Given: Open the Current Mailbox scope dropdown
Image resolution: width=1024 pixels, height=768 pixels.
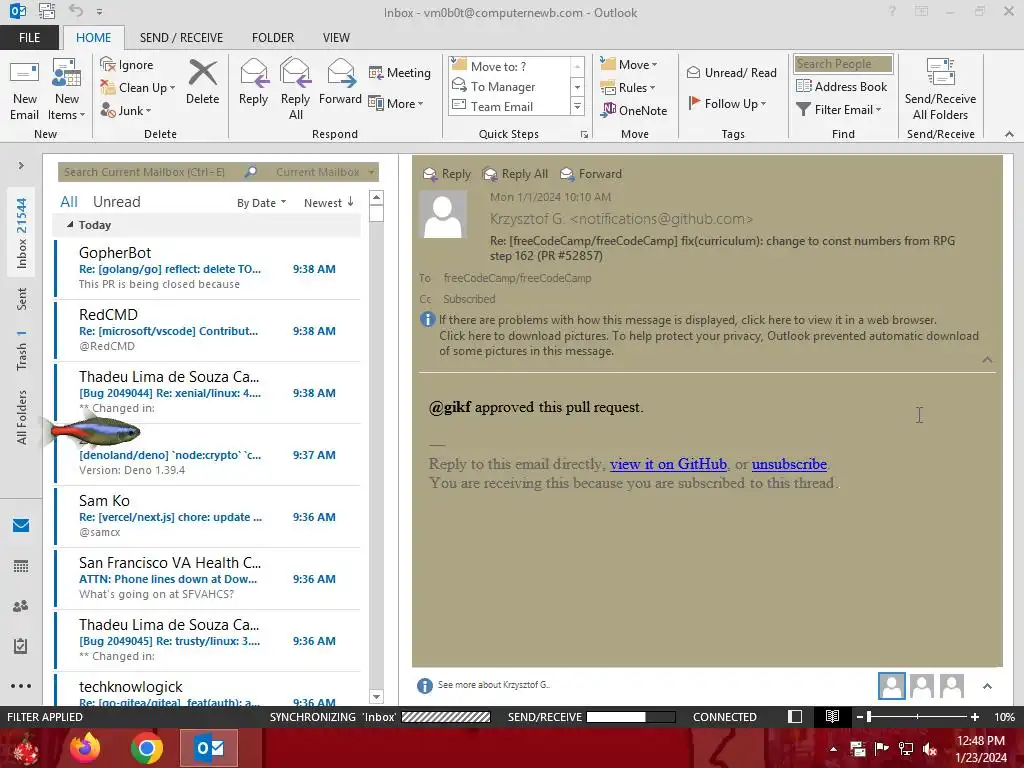Looking at the screenshot, I should click(325, 172).
